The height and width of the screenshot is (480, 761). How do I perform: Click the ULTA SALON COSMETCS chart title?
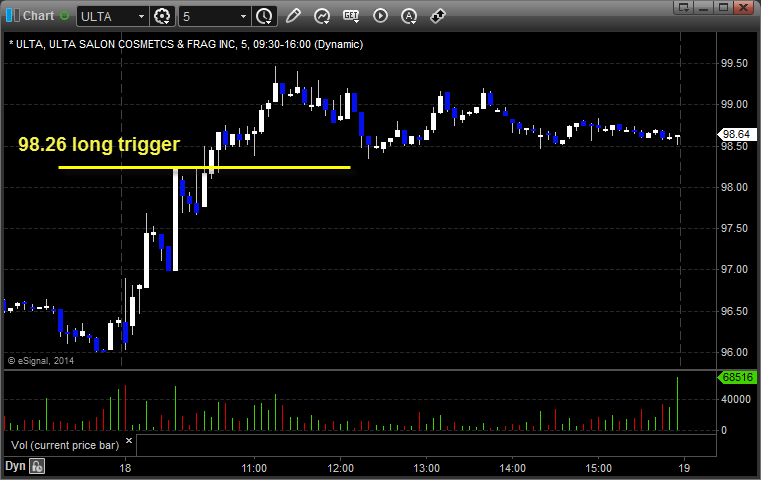[186, 44]
